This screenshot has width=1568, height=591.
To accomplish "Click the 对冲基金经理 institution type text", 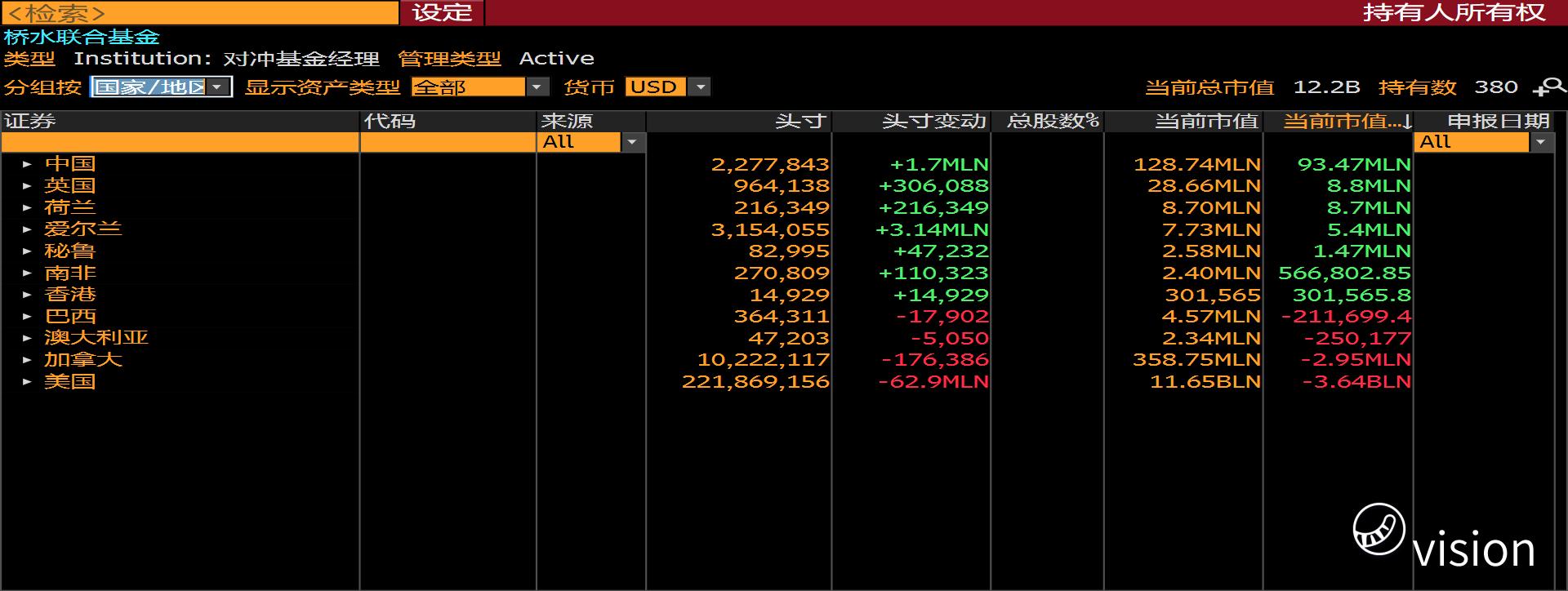I will [301, 59].
